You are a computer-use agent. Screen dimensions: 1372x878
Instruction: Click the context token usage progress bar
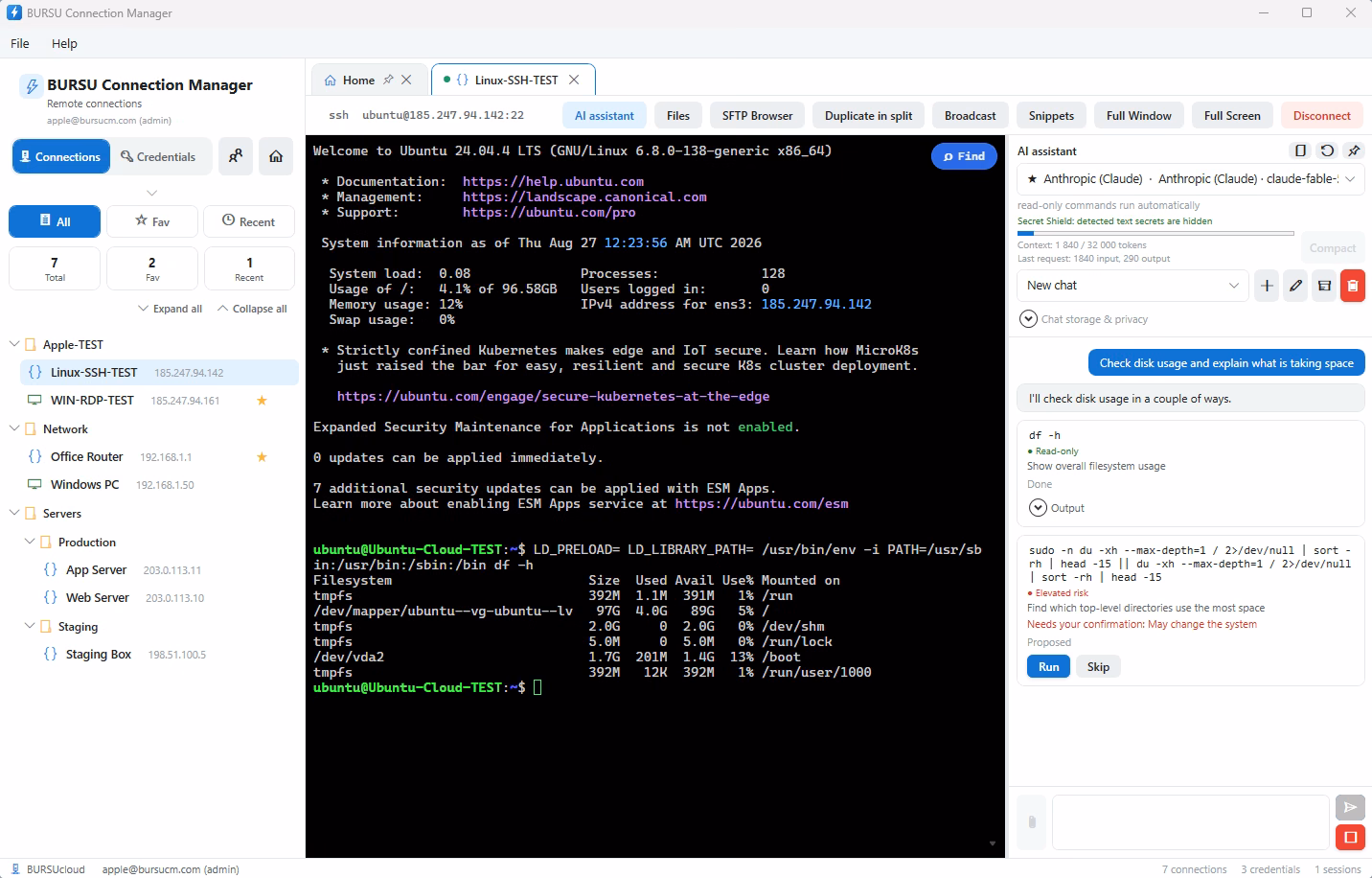1155,233
